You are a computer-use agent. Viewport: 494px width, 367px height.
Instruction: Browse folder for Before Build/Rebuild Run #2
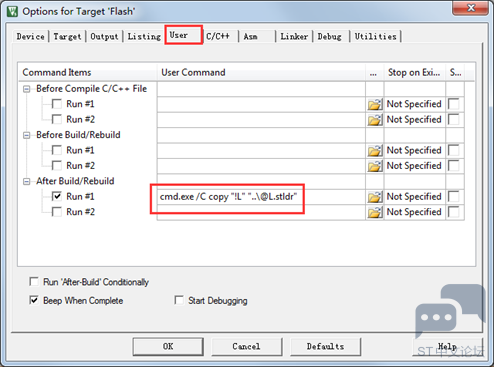tap(375, 166)
